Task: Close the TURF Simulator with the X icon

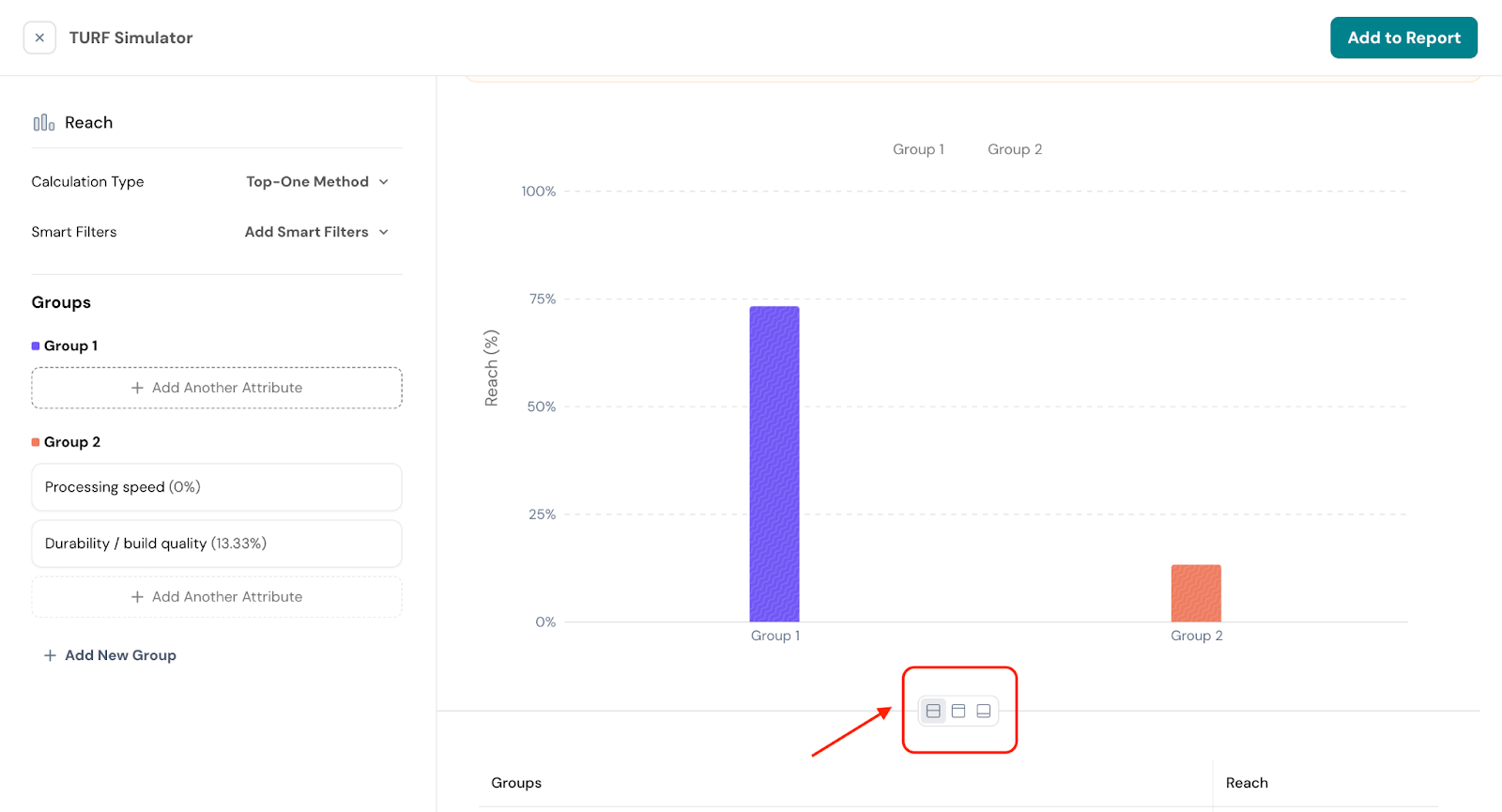Action: click(x=39, y=38)
